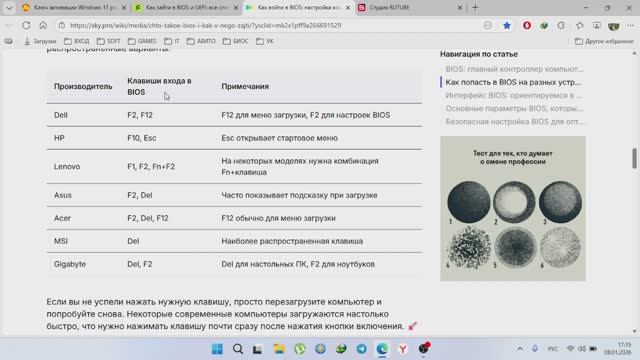Open a new tab with plus button
The width and height of the screenshot is (640, 360).
(475, 7)
